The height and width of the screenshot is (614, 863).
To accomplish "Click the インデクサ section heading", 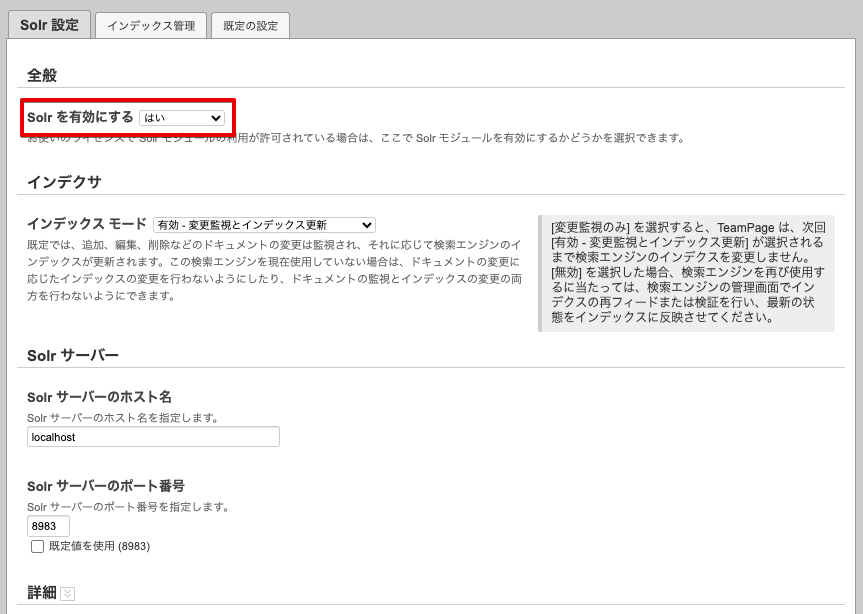I will tap(64, 182).
